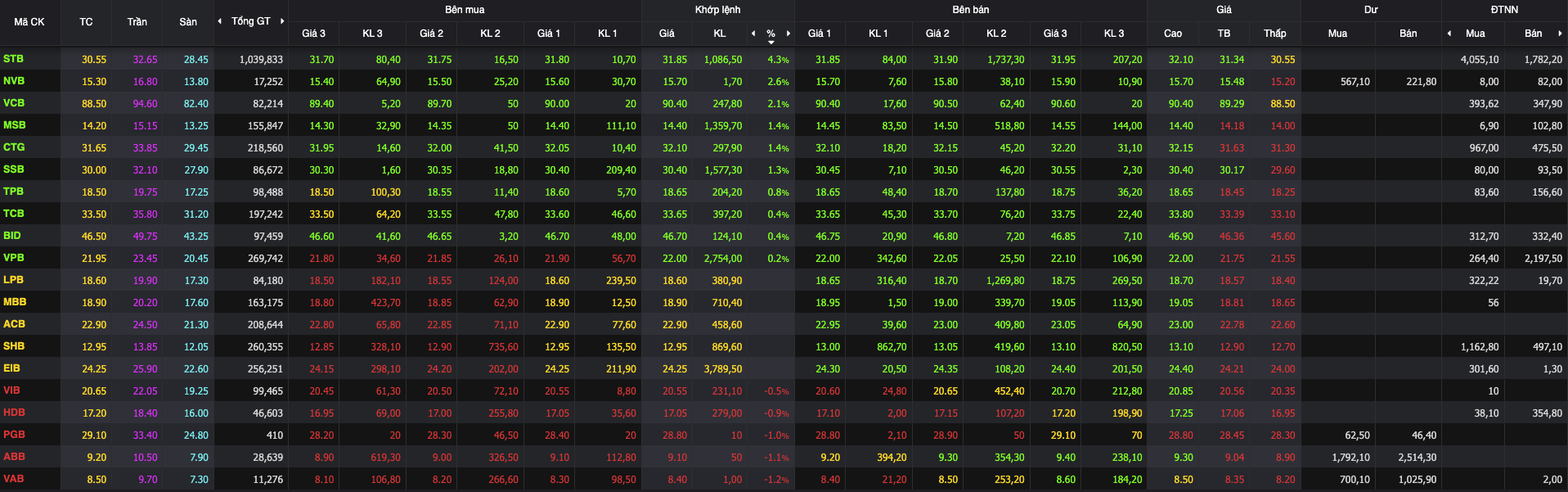Open the VAB stock symbol
The height and width of the screenshot is (492, 1568).
(13, 479)
